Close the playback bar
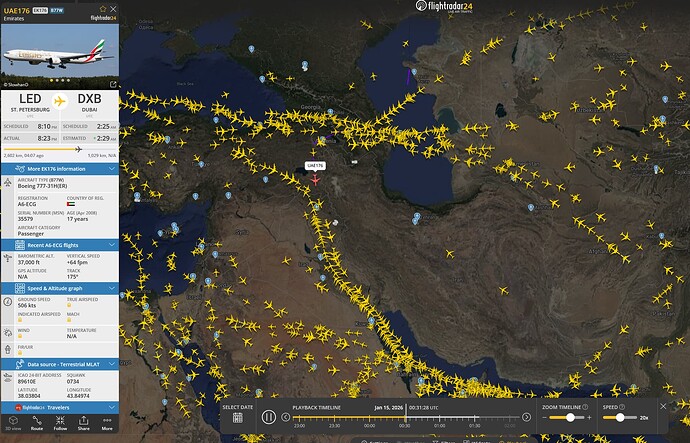Screen dimensions: 690x443 click(x=662, y=406)
